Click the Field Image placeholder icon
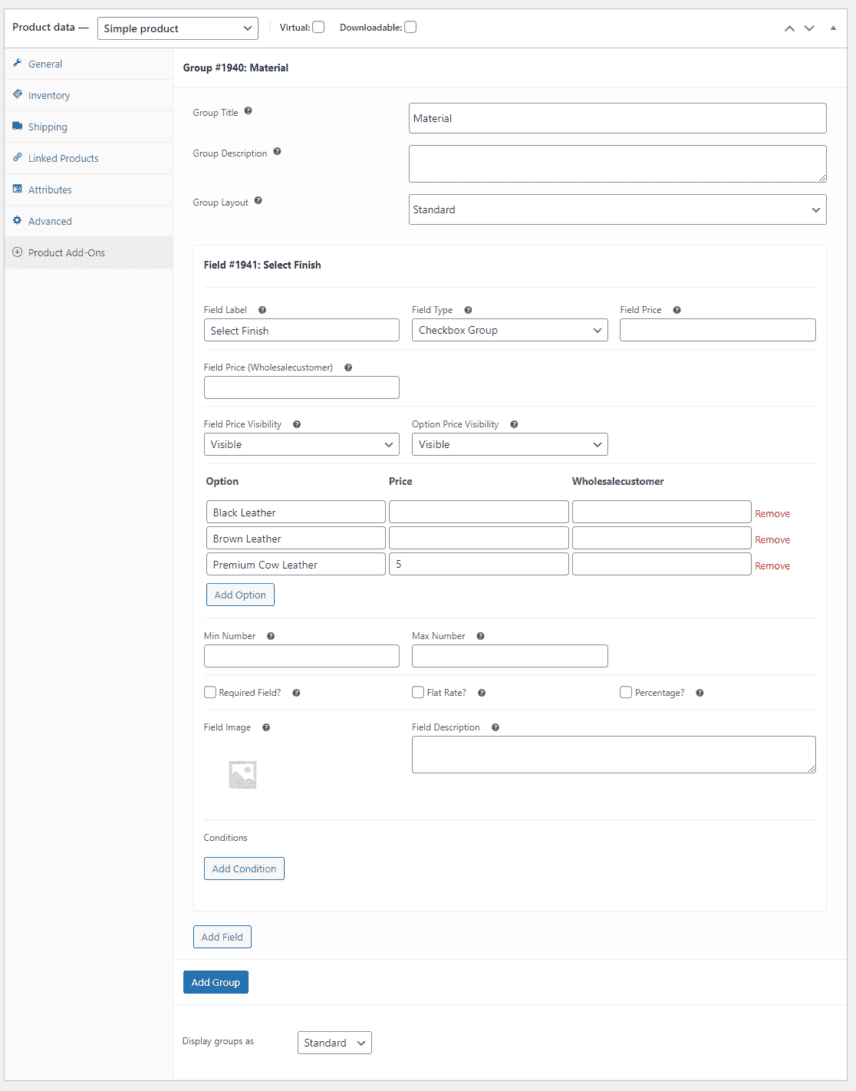Screen dimensions: 856x1091 click(242, 773)
